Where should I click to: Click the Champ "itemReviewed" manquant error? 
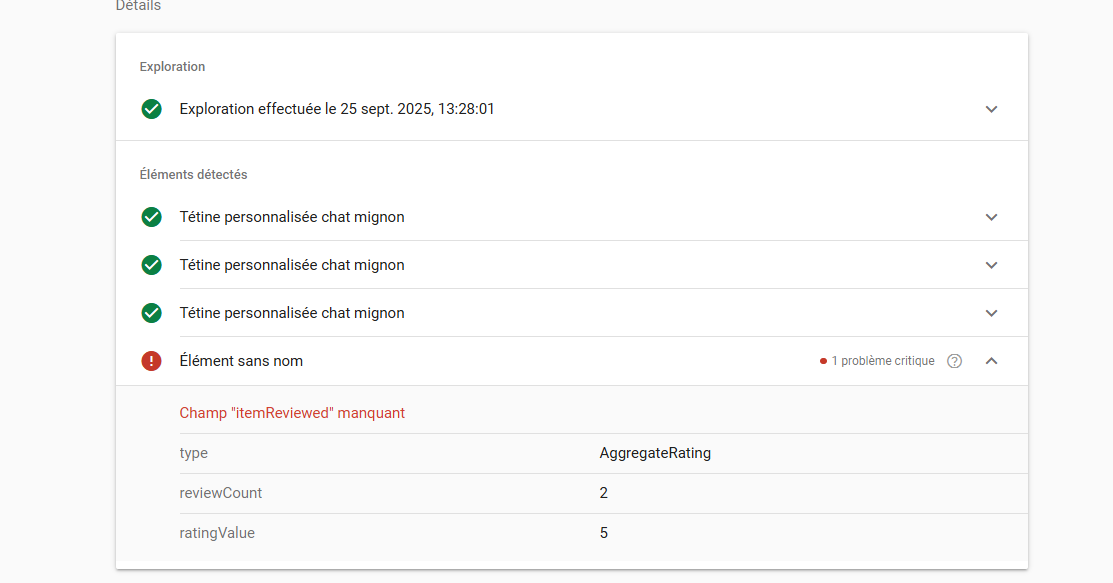[292, 413]
